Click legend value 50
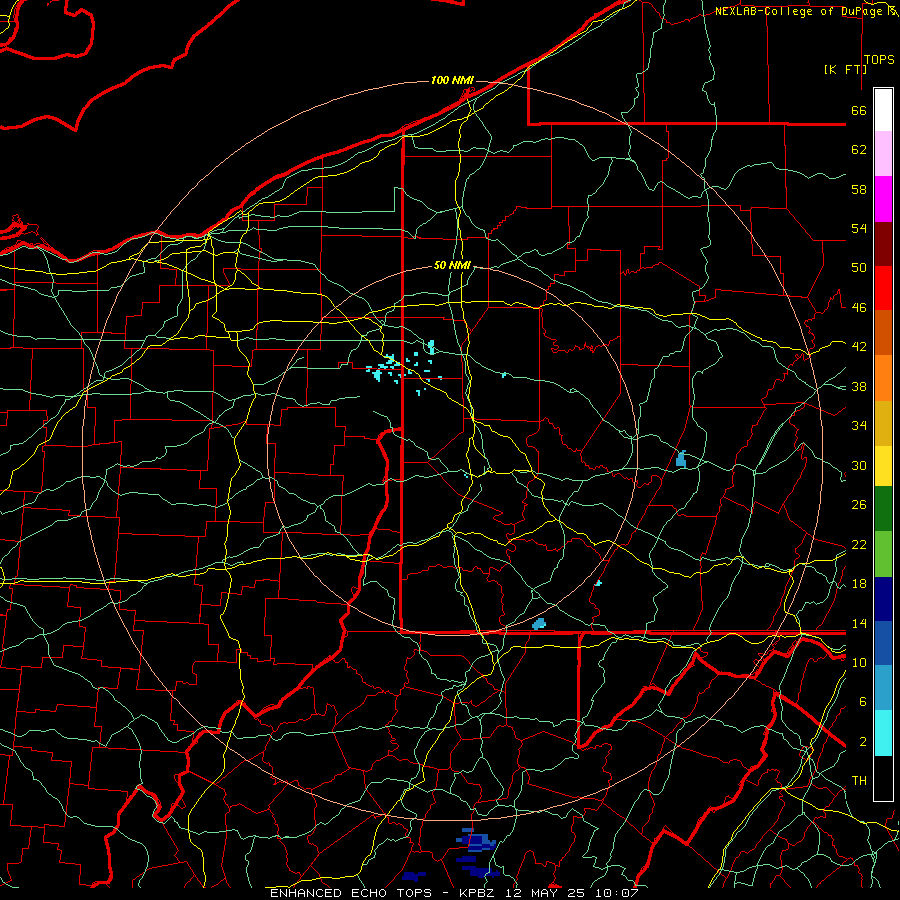This screenshot has width=900, height=900. pyautogui.click(x=859, y=268)
